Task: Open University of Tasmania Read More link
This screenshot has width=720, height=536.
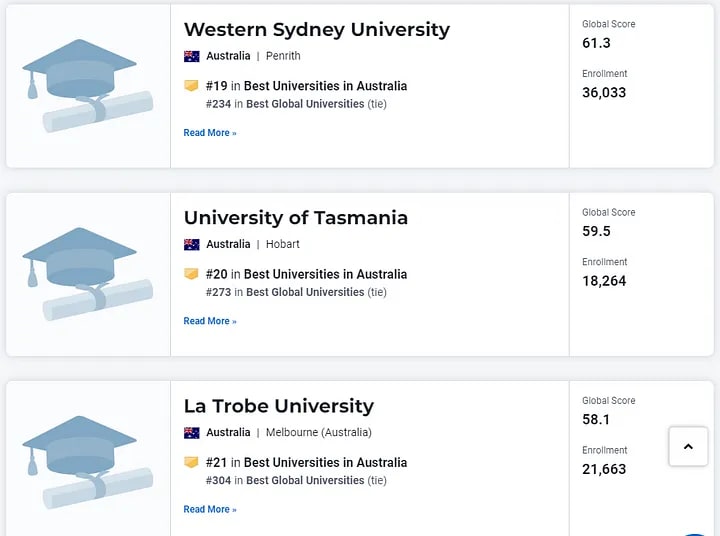Action: coord(210,321)
